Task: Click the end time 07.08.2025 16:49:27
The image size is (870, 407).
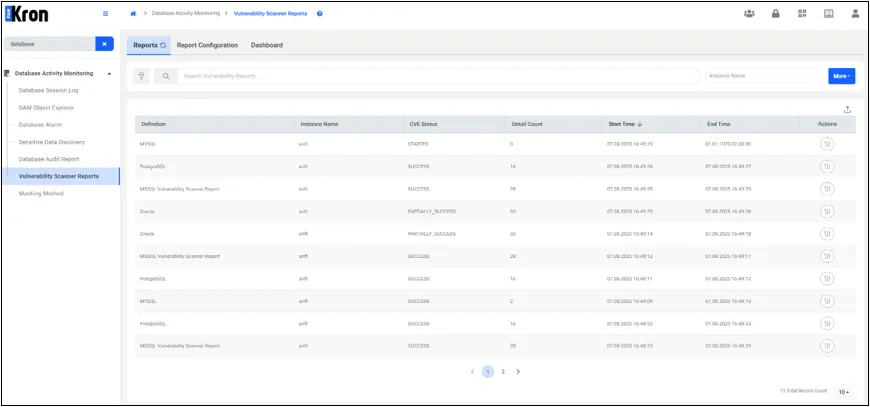Action: tap(728, 166)
